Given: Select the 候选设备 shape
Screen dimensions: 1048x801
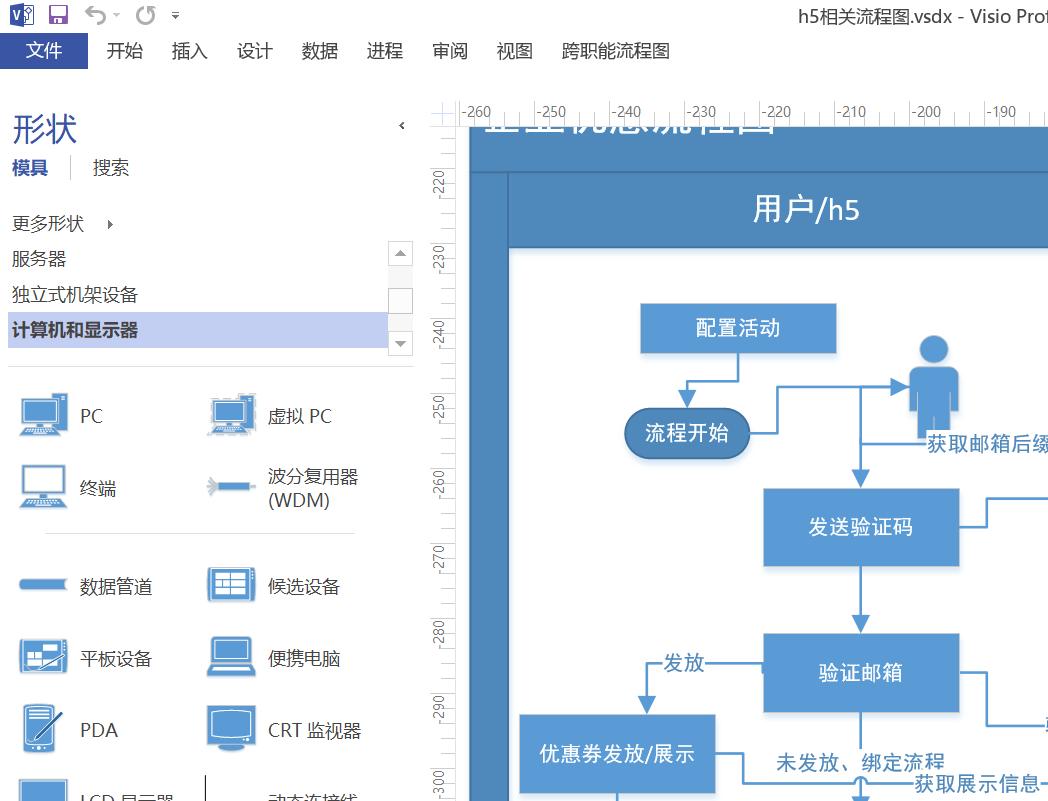Looking at the screenshot, I should click(x=231, y=586).
